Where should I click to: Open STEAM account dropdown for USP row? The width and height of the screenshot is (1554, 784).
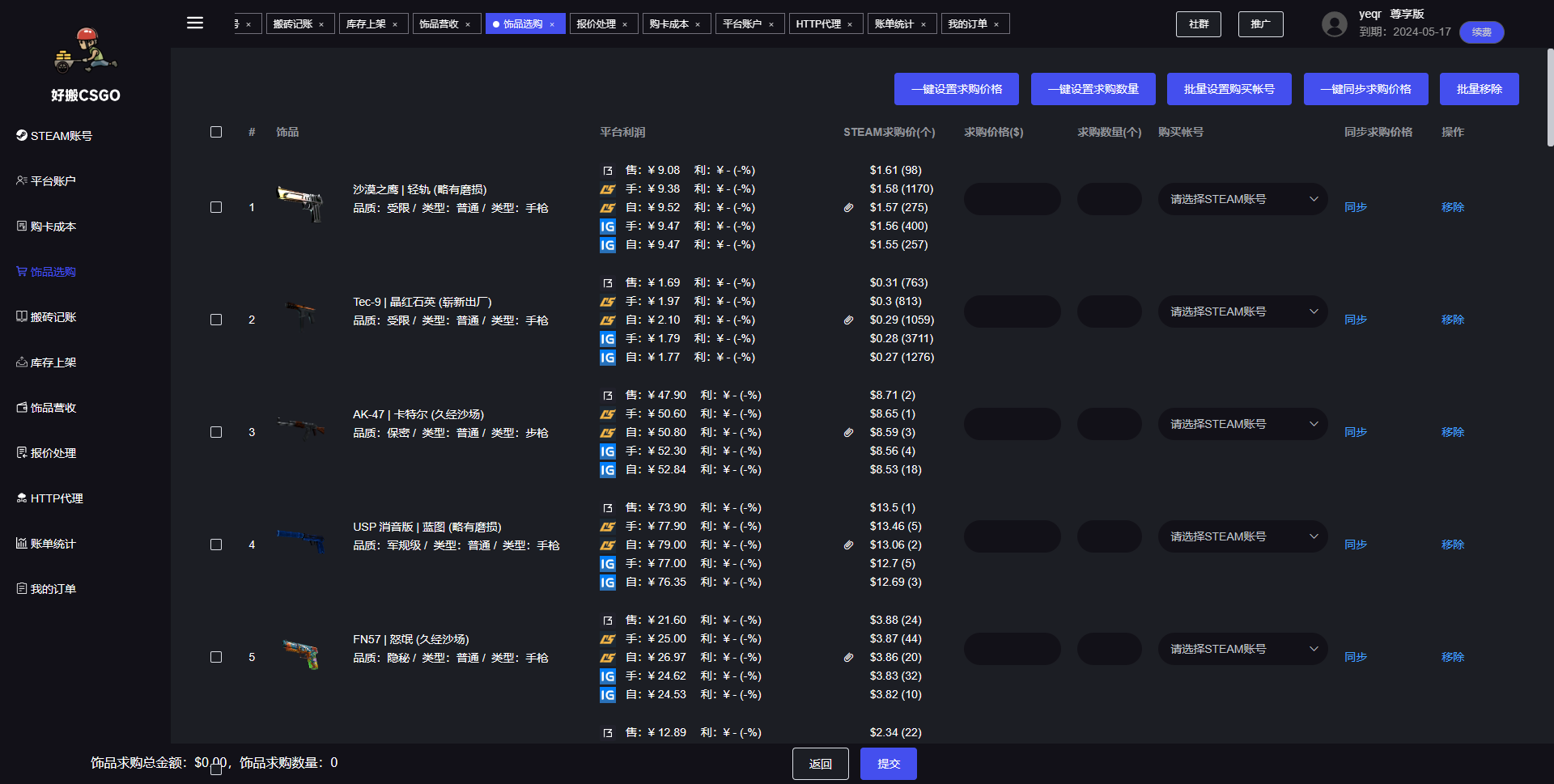tap(1242, 536)
